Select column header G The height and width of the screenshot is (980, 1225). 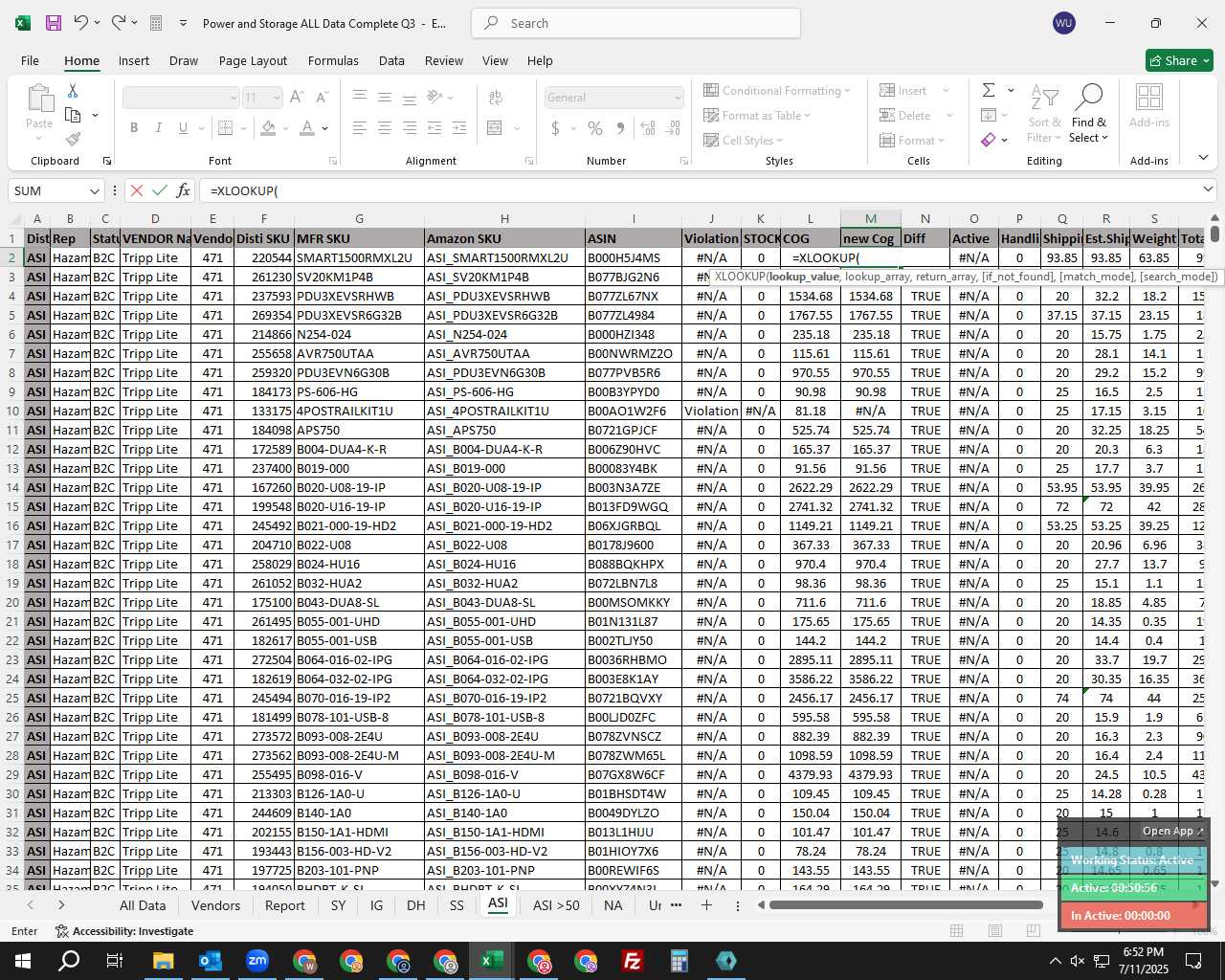click(359, 219)
